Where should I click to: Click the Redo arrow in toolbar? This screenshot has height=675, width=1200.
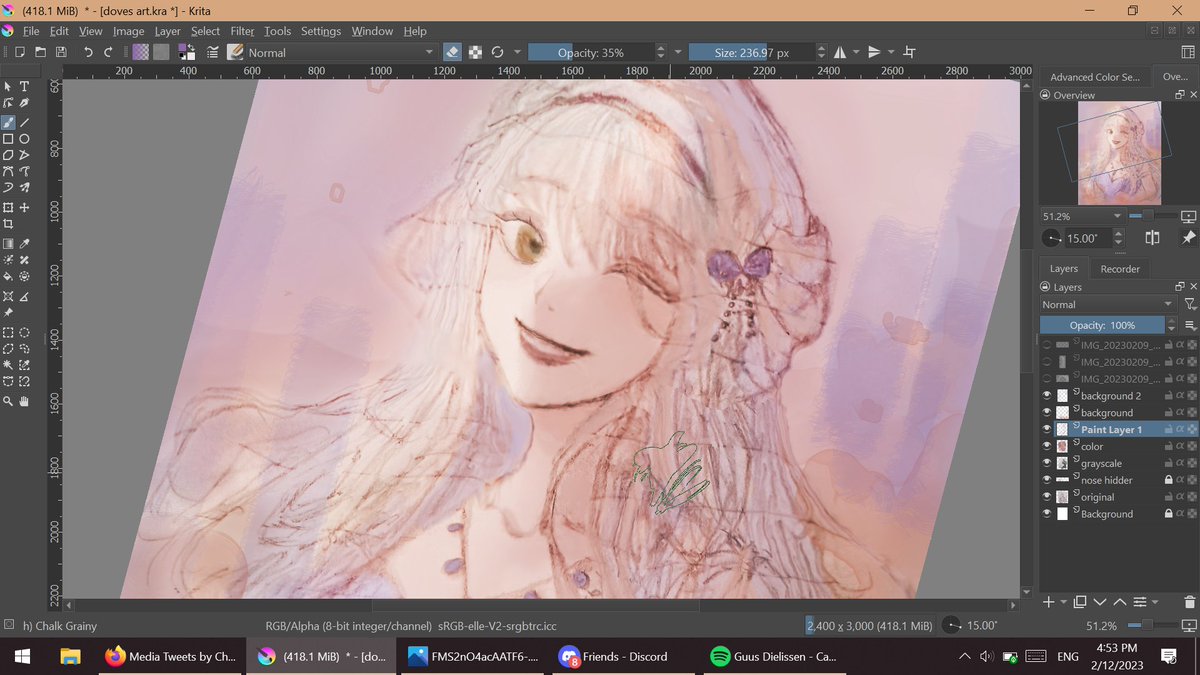tap(108, 52)
